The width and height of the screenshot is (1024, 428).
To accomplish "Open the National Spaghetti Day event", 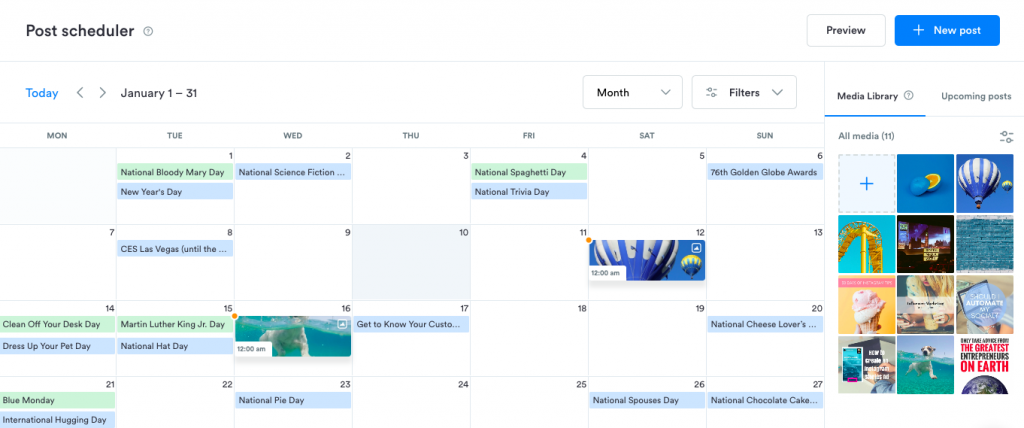I will pyautogui.click(x=529, y=172).
